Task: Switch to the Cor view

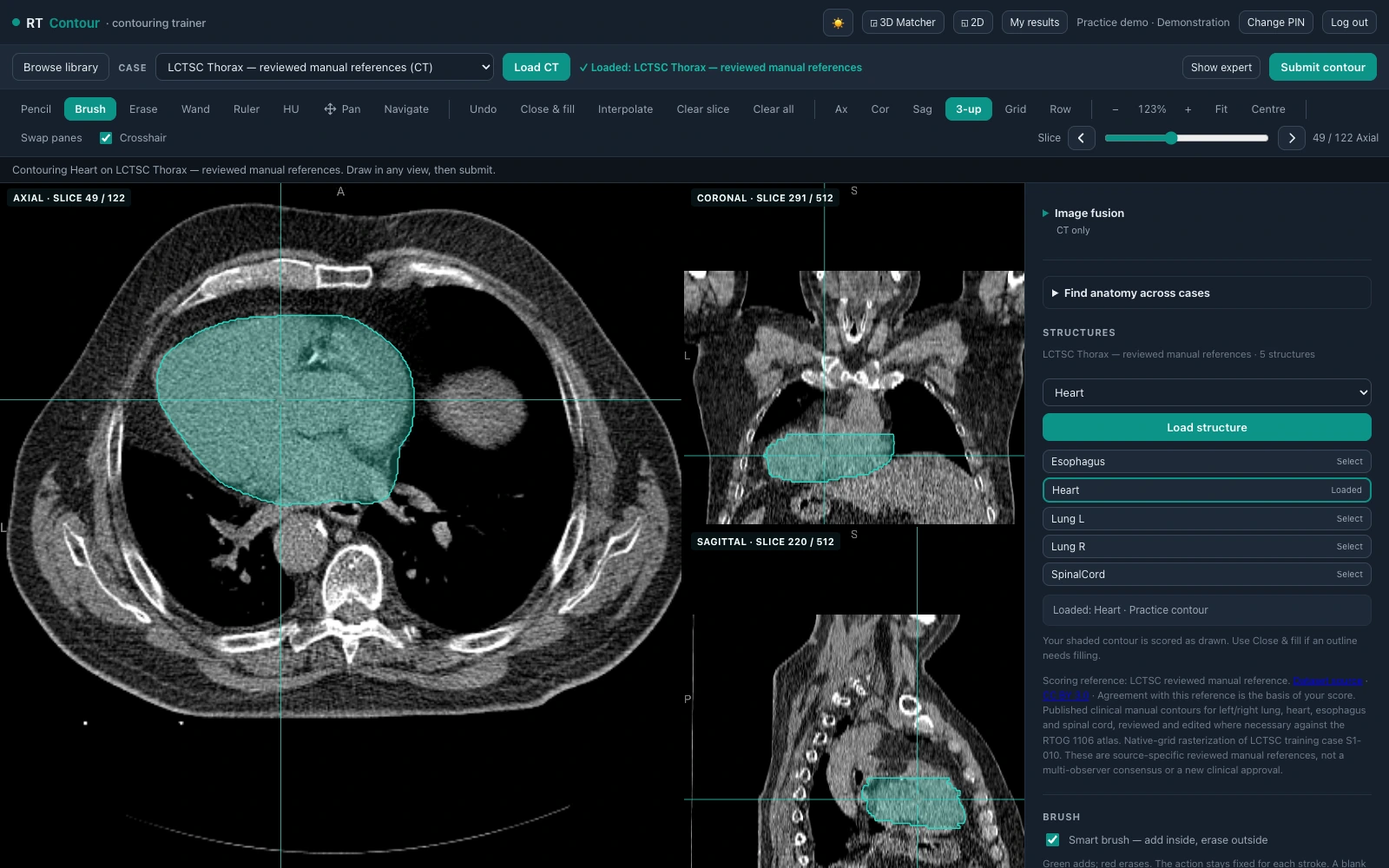Action: coord(880,109)
